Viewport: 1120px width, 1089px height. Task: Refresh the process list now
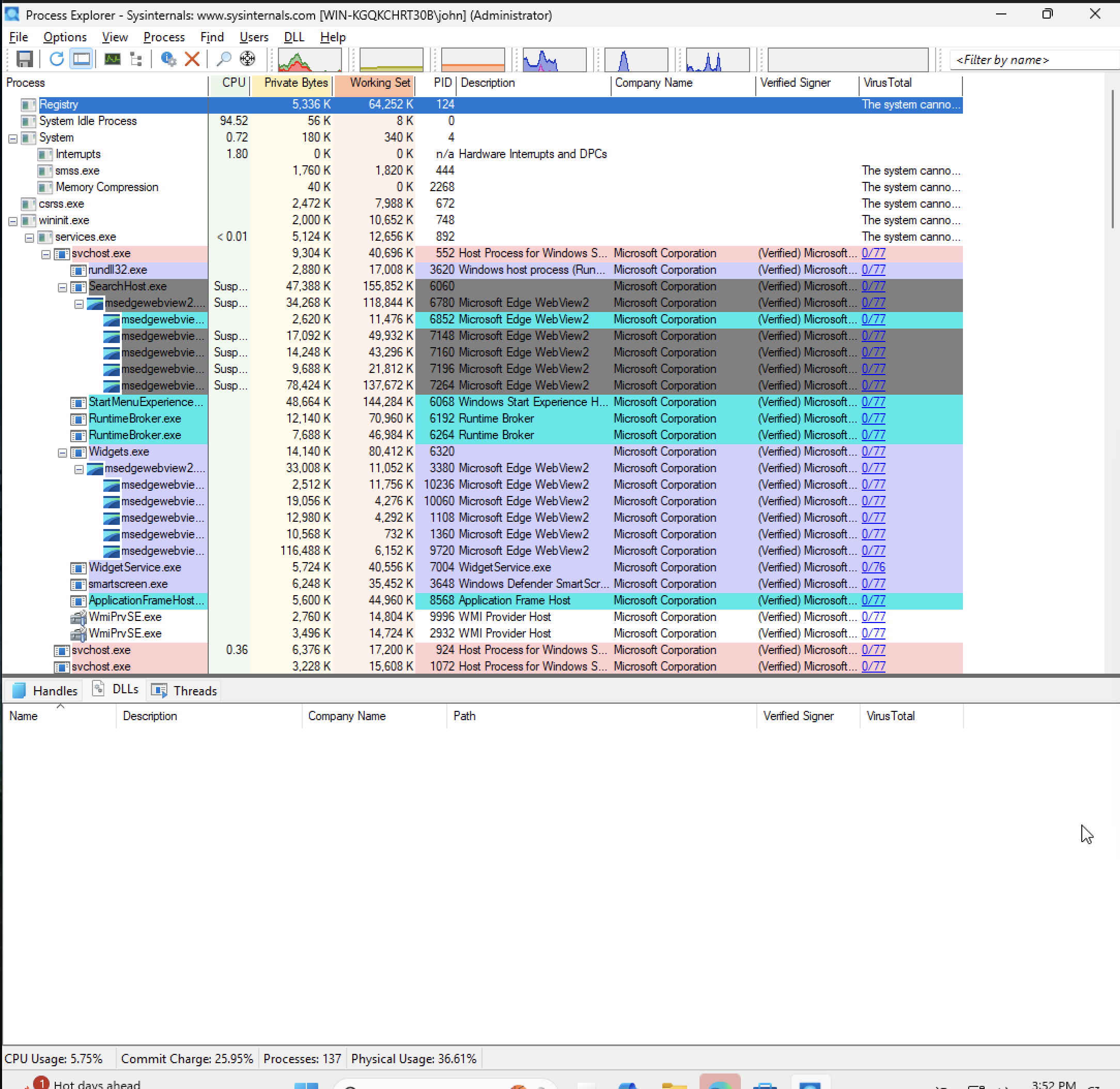coord(56,59)
